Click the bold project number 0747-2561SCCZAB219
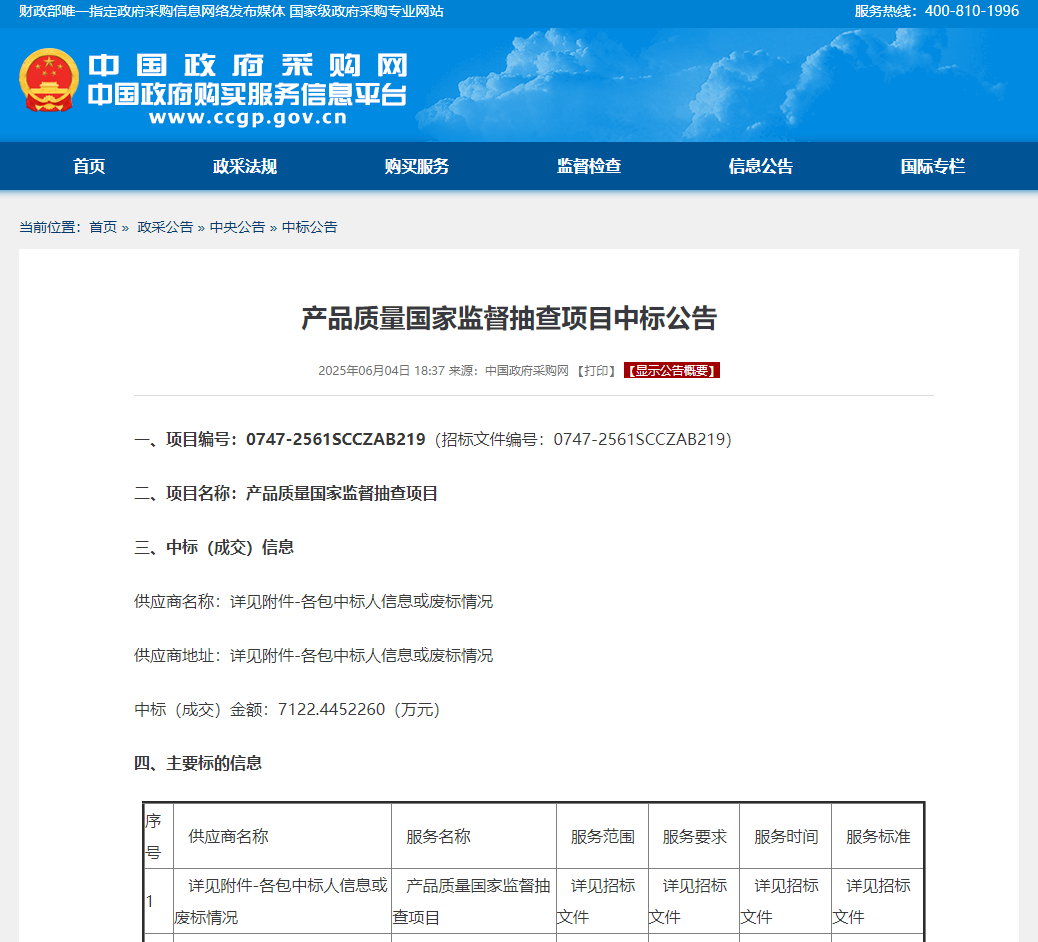 coord(336,440)
